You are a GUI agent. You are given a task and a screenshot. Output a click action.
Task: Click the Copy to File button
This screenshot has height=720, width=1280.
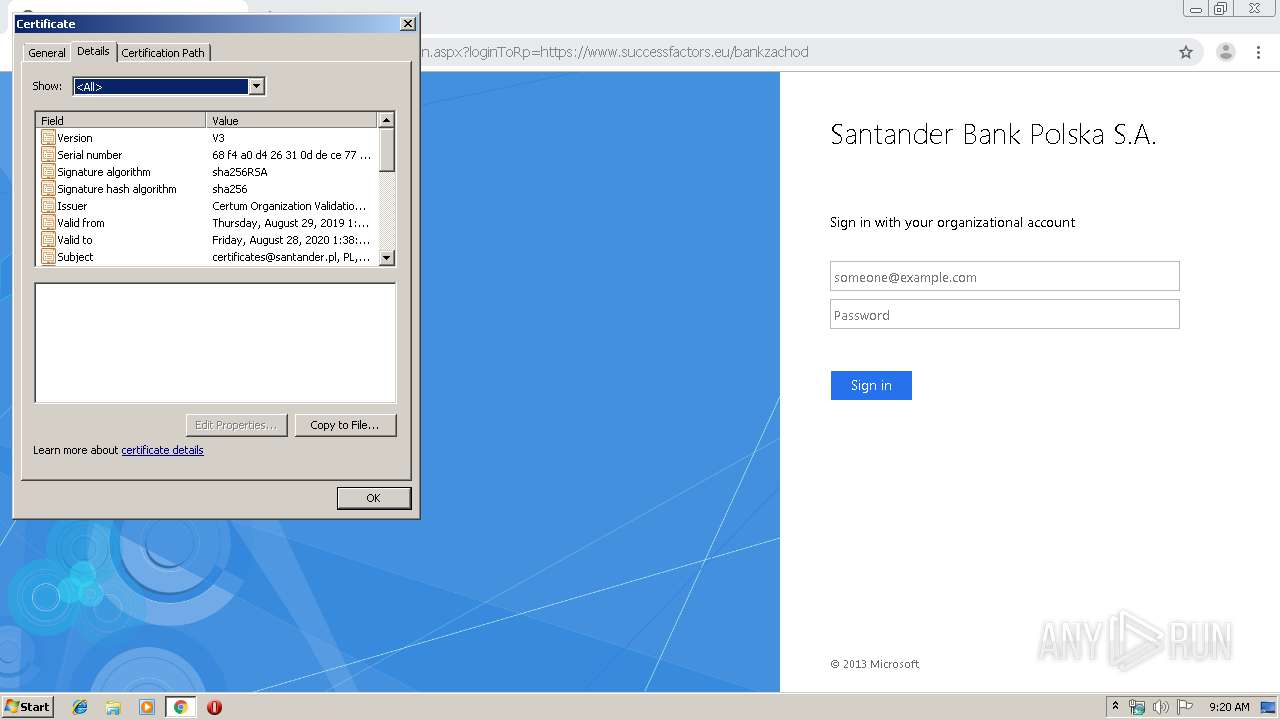(x=345, y=425)
